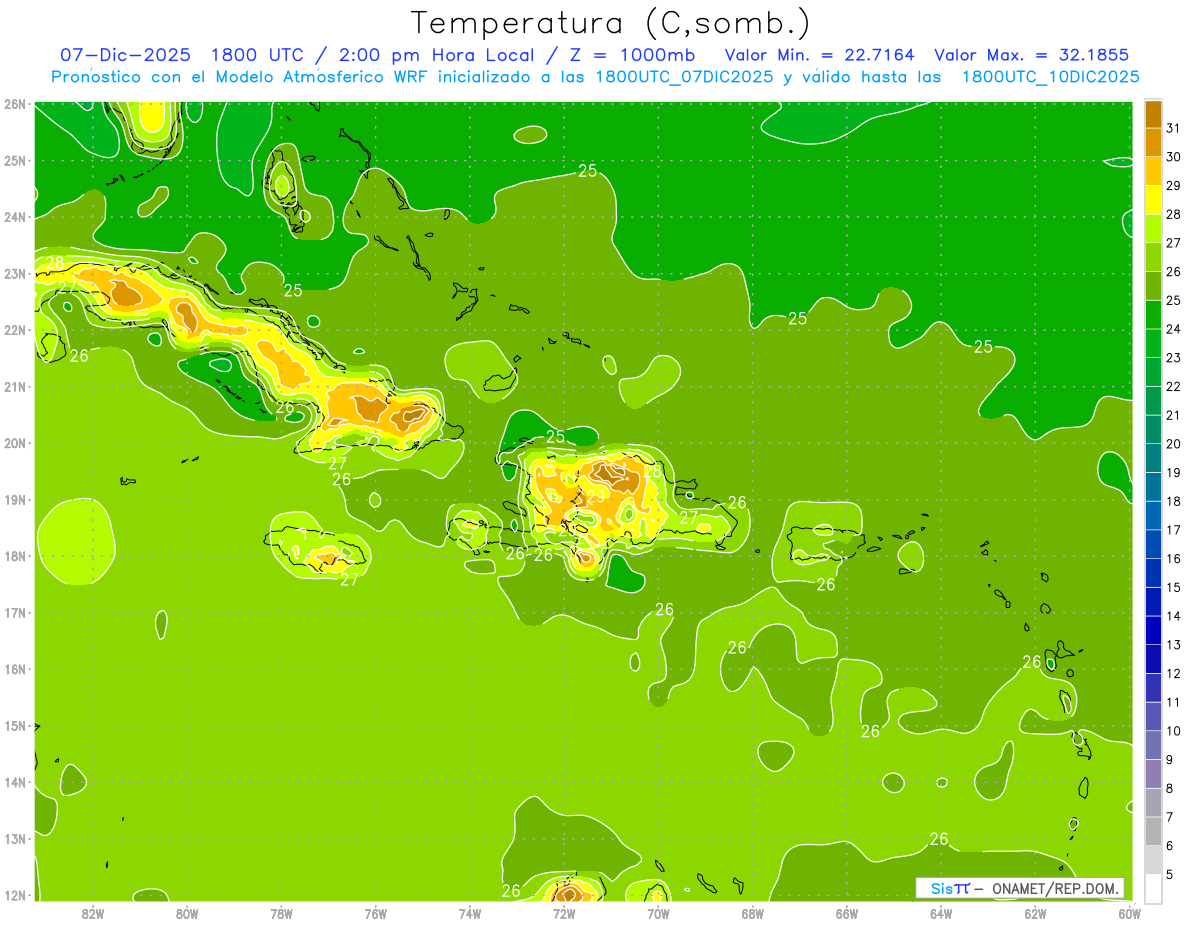The width and height of the screenshot is (1200, 927).
Task: Pick the green legend swatch between 22 and 23
Action: click(1153, 372)
